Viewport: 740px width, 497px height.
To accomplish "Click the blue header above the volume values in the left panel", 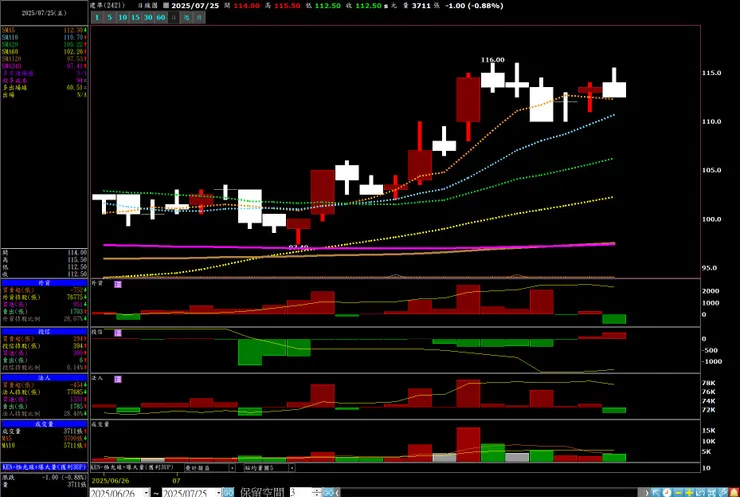I will [x=44, y=424].
